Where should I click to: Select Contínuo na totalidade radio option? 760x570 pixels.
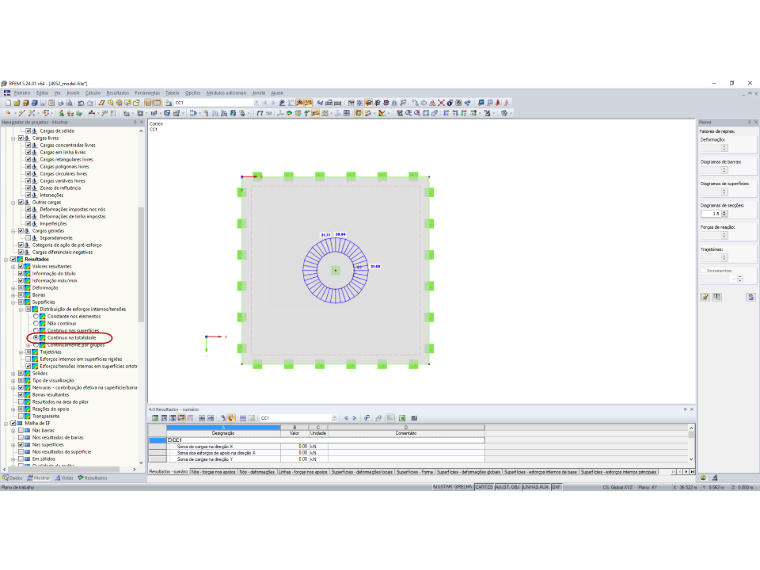35,337
